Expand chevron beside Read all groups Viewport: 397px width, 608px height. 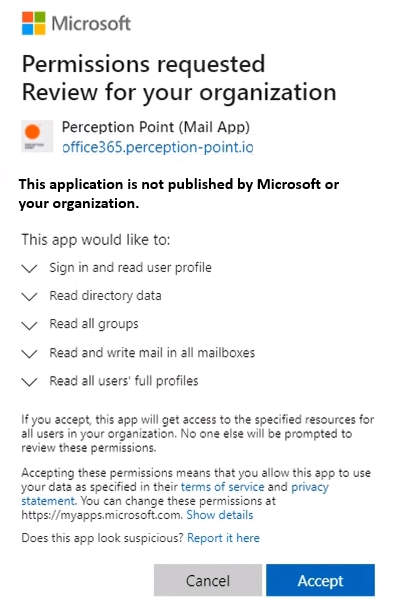29,325
